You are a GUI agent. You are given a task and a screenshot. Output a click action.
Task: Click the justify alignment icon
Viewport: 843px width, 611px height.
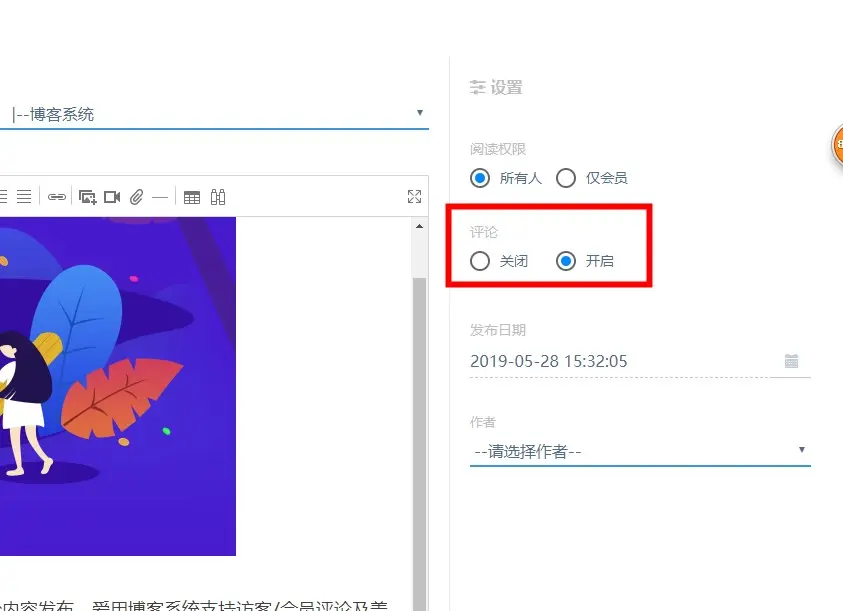[x=24, y=197]
